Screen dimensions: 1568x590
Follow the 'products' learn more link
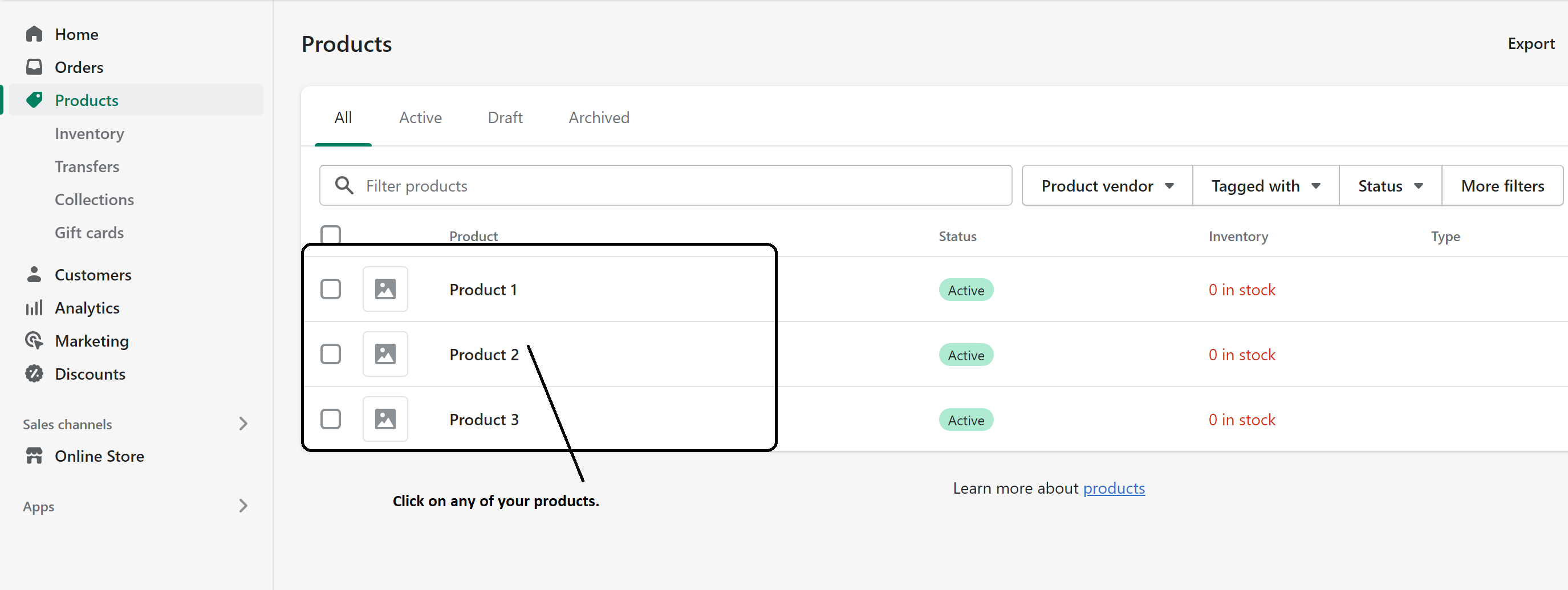1114,488
